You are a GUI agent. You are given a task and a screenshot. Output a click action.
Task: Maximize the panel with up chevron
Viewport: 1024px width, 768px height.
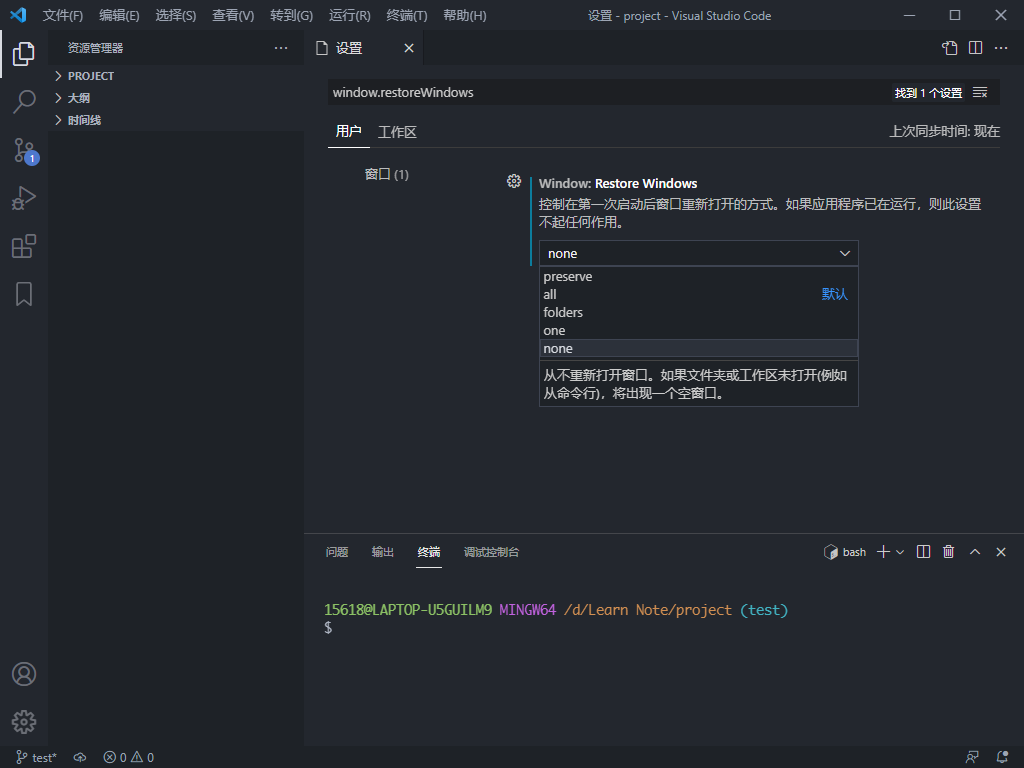[975, 552]
